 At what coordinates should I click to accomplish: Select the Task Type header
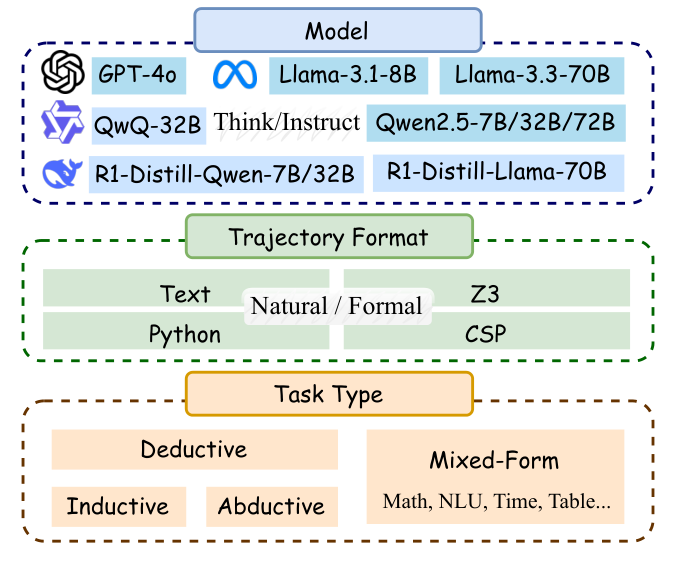328,393
